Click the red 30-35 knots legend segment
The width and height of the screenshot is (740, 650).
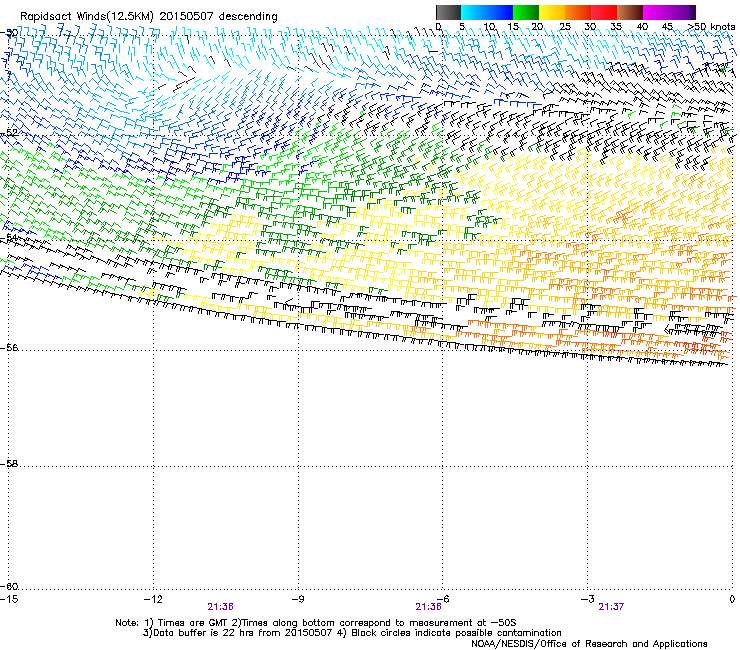pos(604,12)
